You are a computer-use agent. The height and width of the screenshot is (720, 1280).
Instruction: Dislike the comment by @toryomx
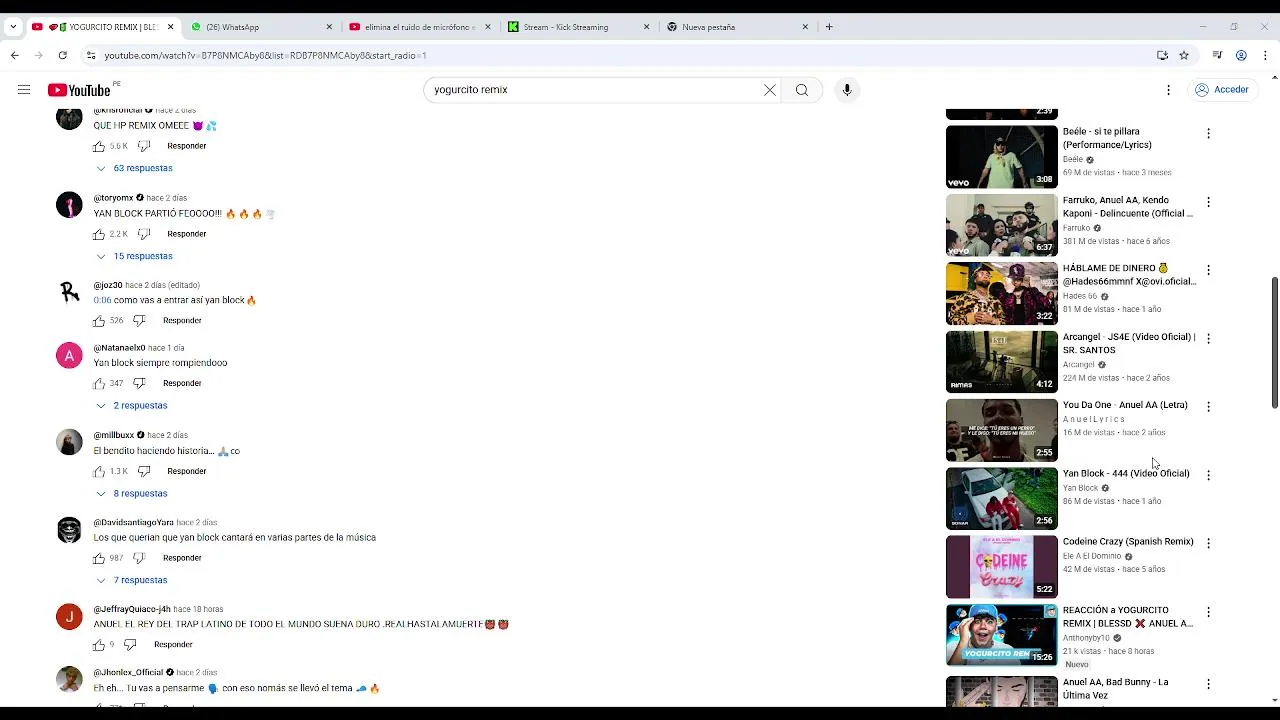(x=144, y=234)
